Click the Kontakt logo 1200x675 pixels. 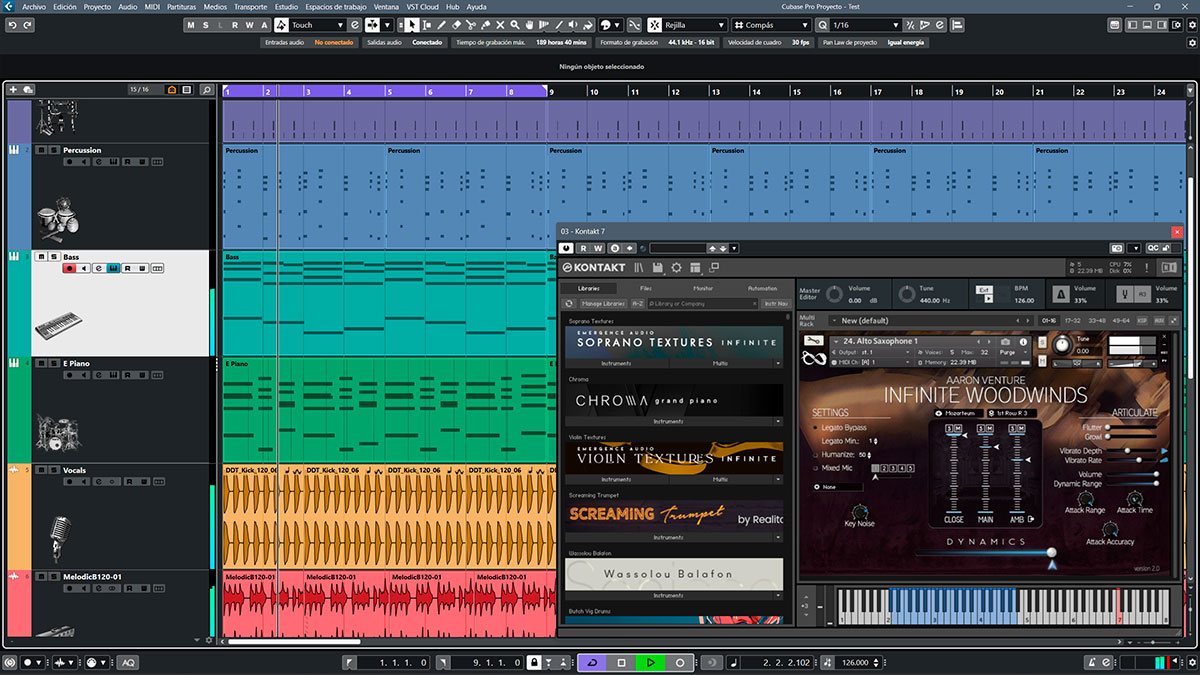(x=593, y=268)
